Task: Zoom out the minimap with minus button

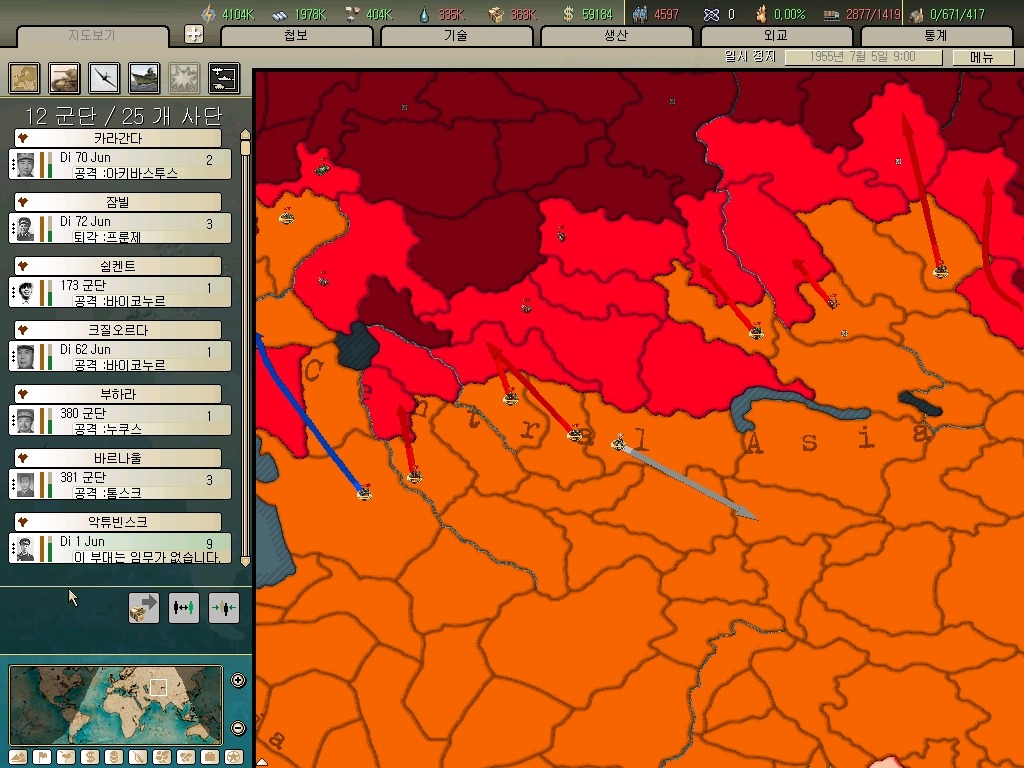Action: point(238,728)
